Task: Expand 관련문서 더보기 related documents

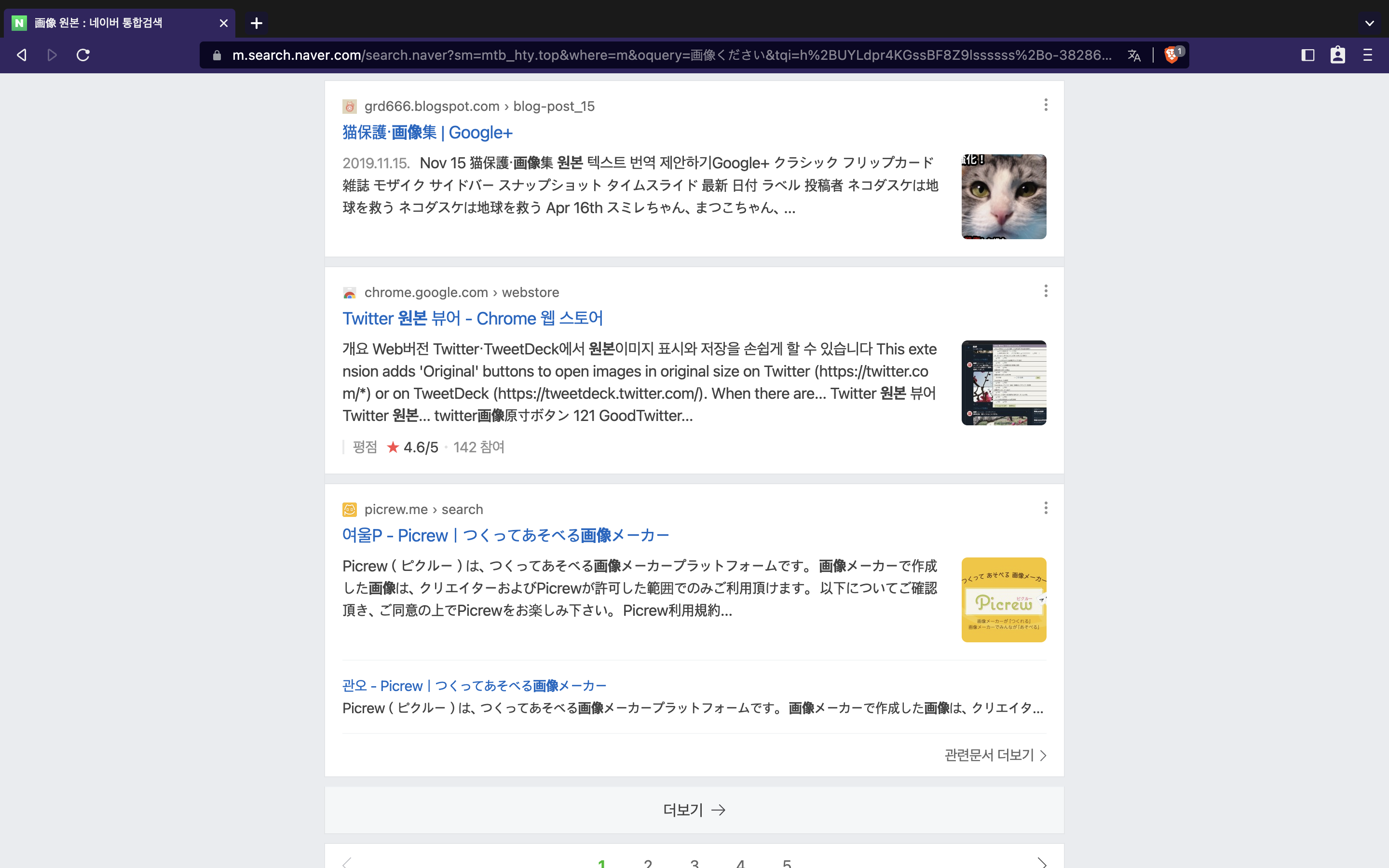Action: pos(996,755)
